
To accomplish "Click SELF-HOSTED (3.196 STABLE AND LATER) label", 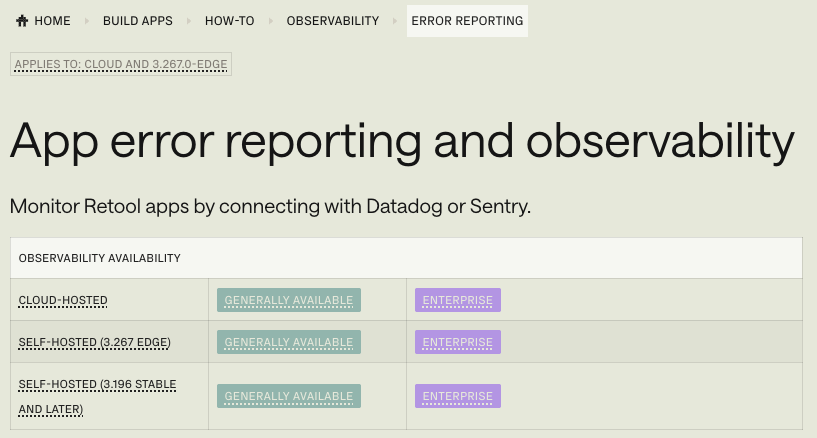I will point(97,397).
